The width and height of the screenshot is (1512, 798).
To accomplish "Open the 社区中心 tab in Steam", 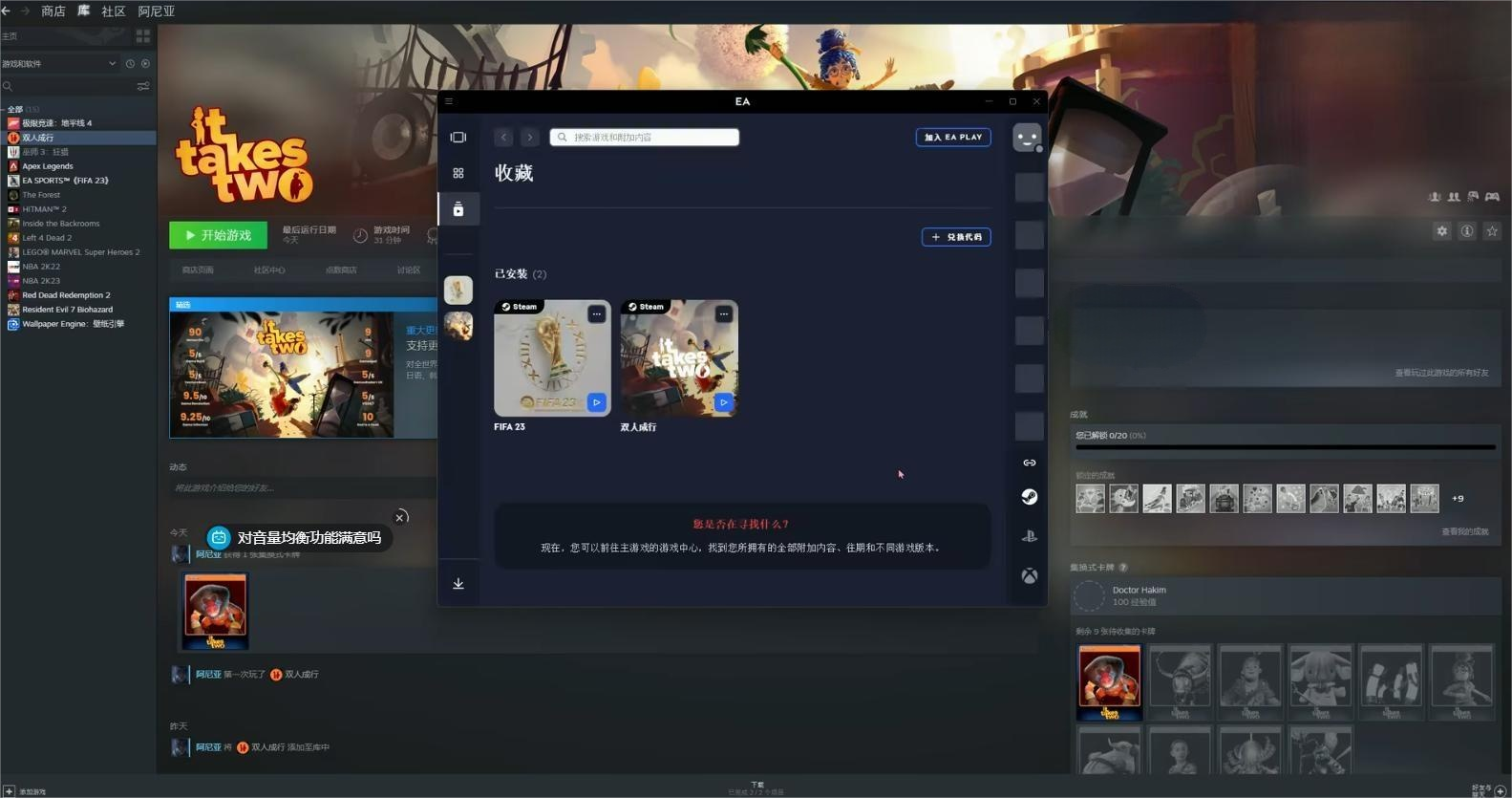I will tap(269, 270).
